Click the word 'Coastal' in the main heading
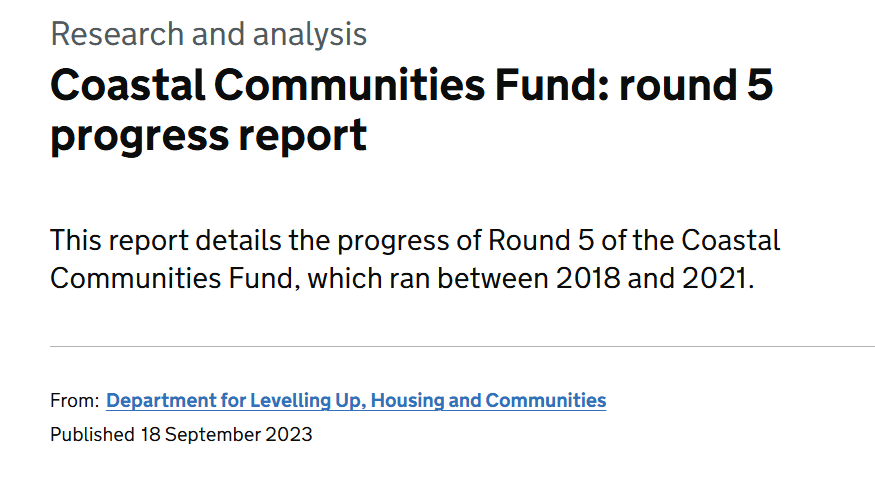The width and height of the screenshot is (875, 487). pyautogui.click(x=128, y=85)
